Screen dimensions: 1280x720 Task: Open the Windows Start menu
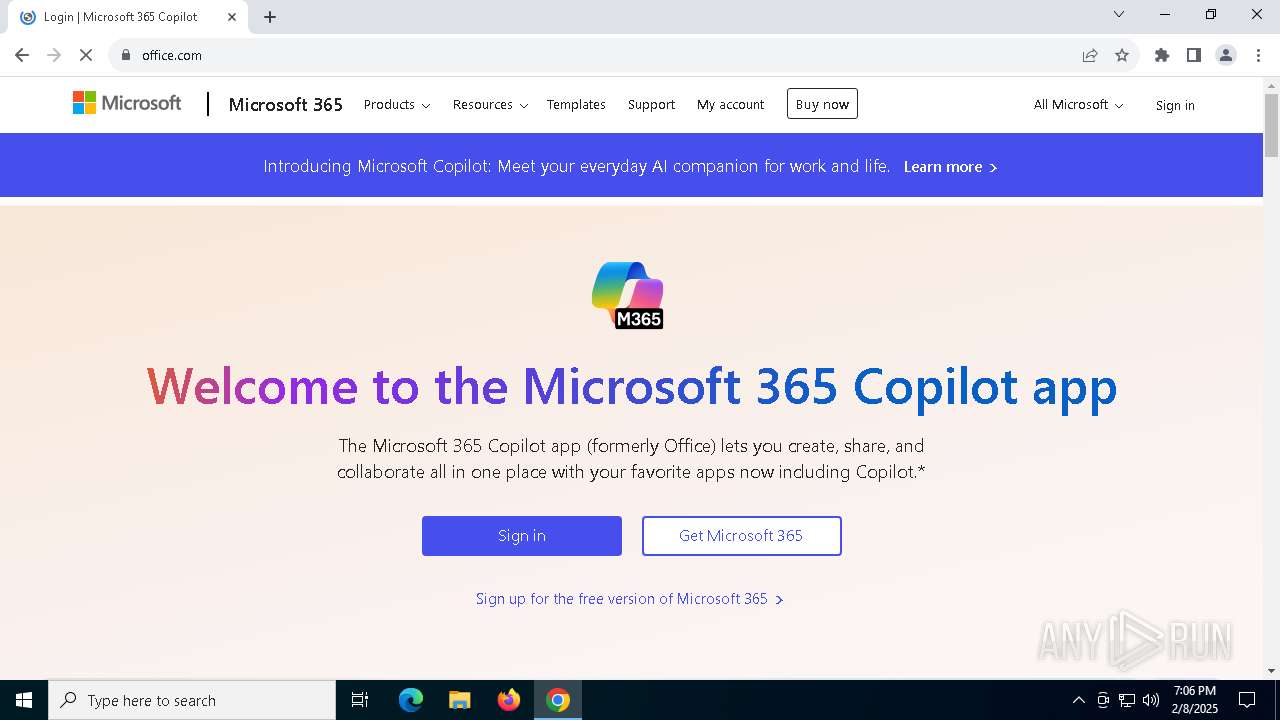(24, 700)
